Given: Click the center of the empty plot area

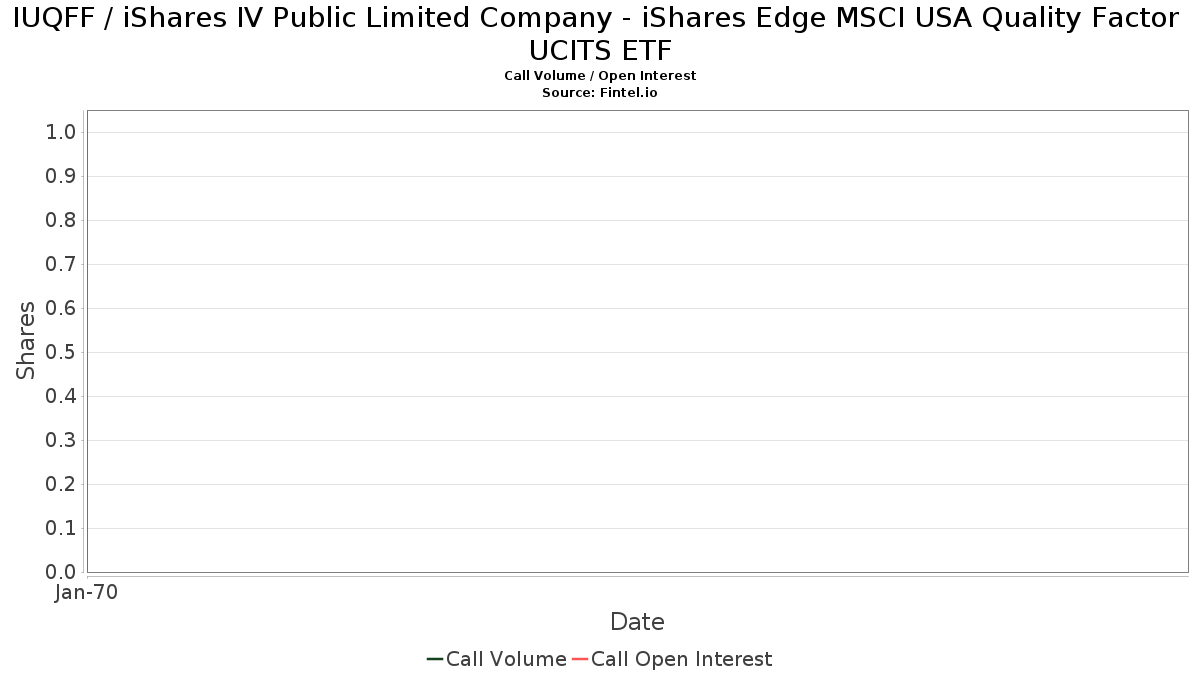Looking at the screenshot, I should point(637,341).
